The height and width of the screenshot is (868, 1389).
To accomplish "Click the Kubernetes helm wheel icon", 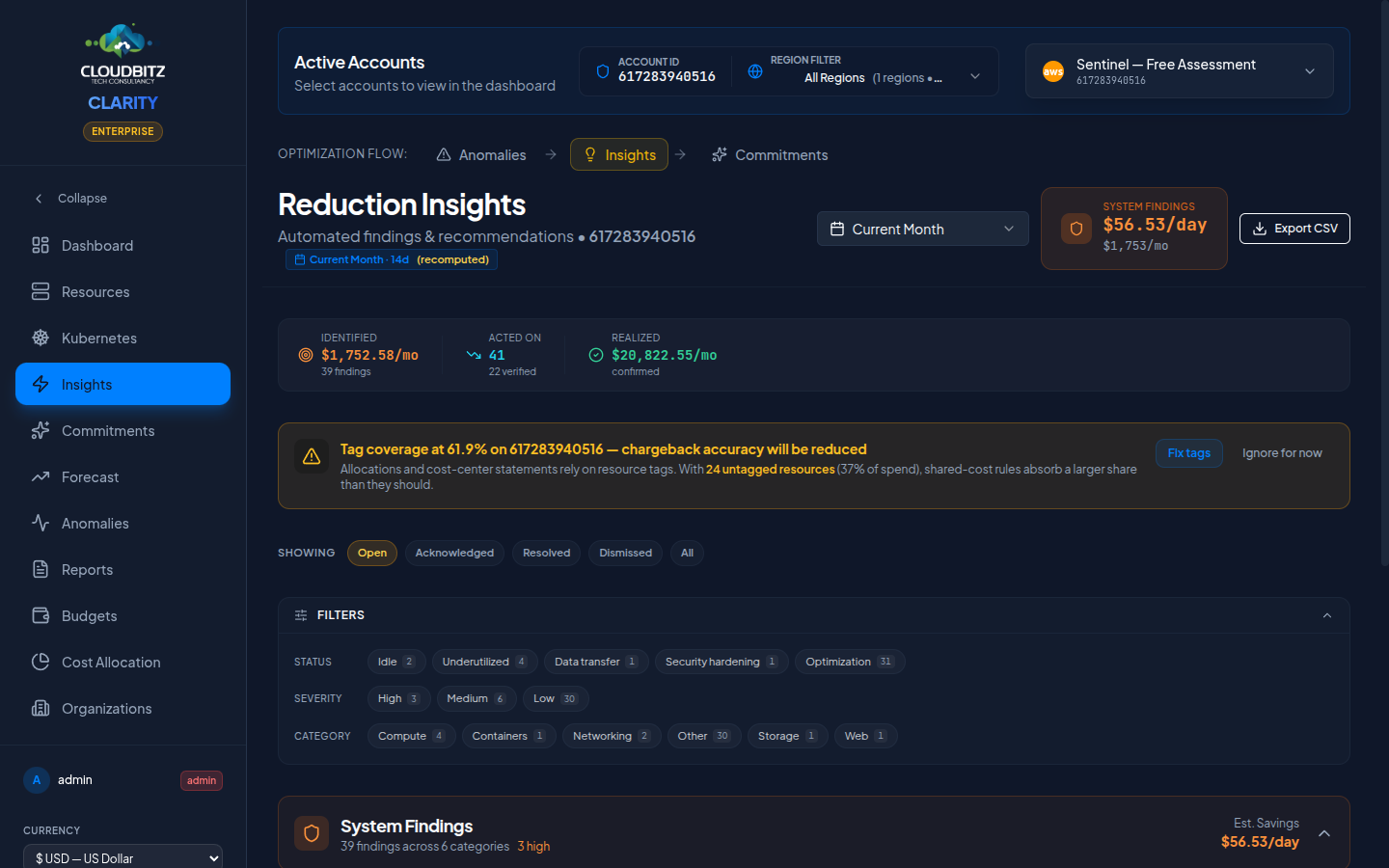I will 41,338.
